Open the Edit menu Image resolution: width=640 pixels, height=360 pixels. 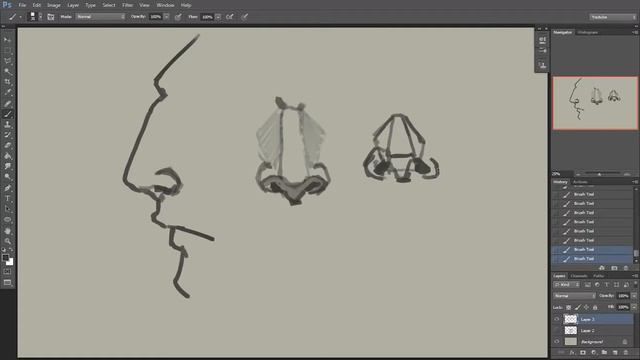coord(37,5)
